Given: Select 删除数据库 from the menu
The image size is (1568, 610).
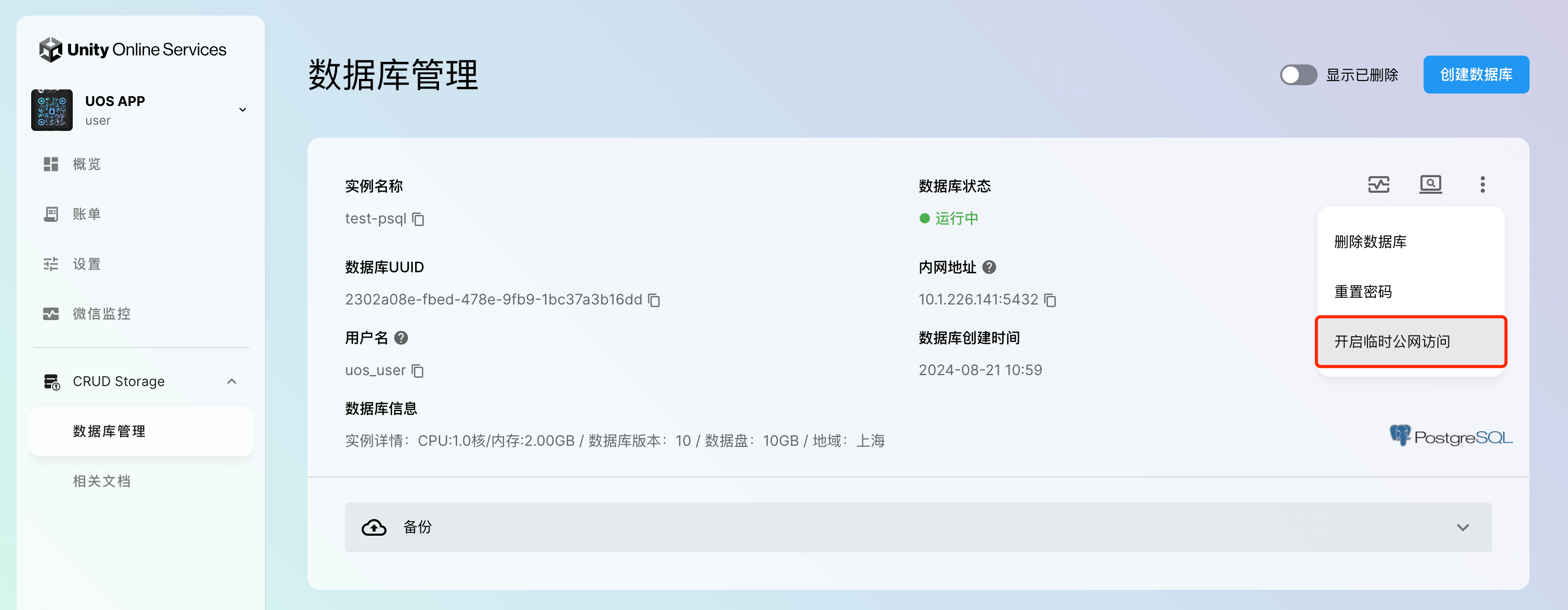Looking at the screenshot, I should click(1370, 242).
